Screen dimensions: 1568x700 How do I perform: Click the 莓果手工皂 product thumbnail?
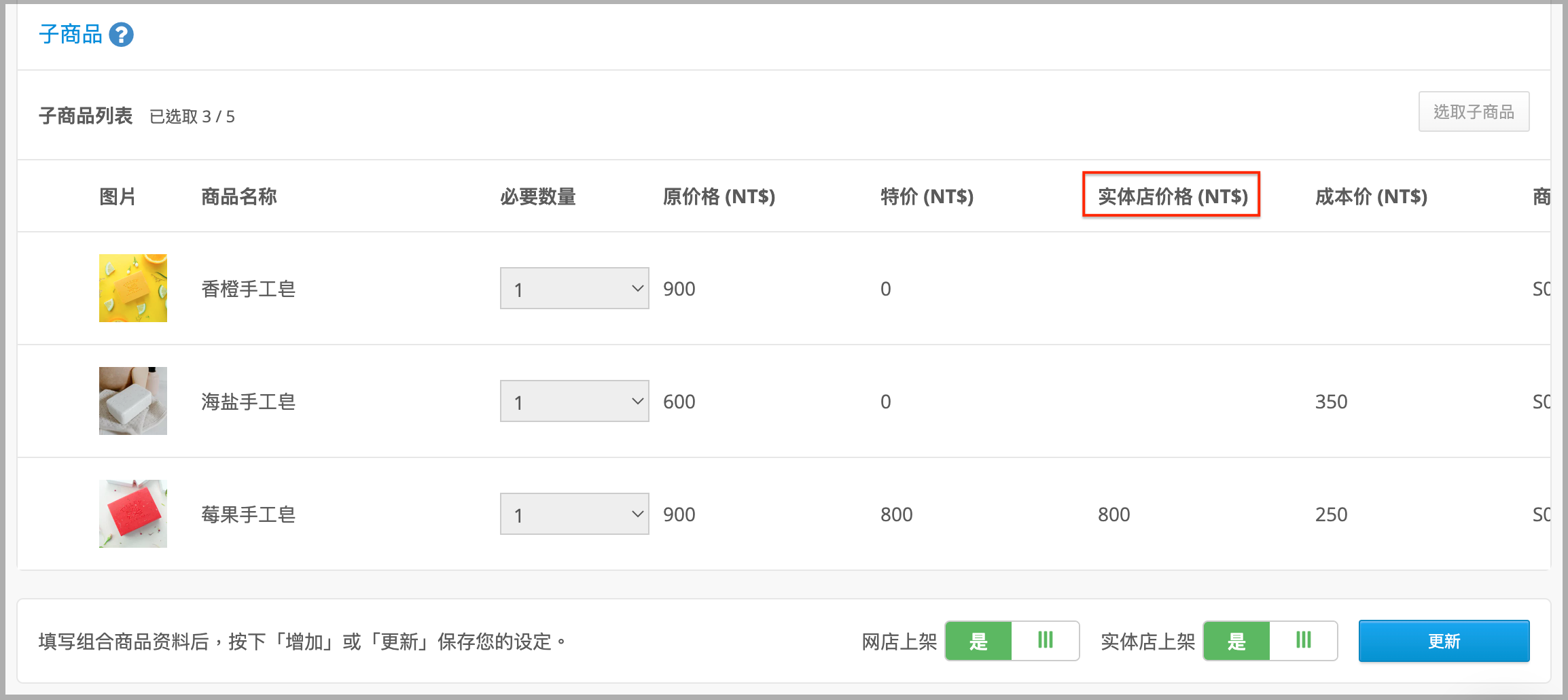133,514
